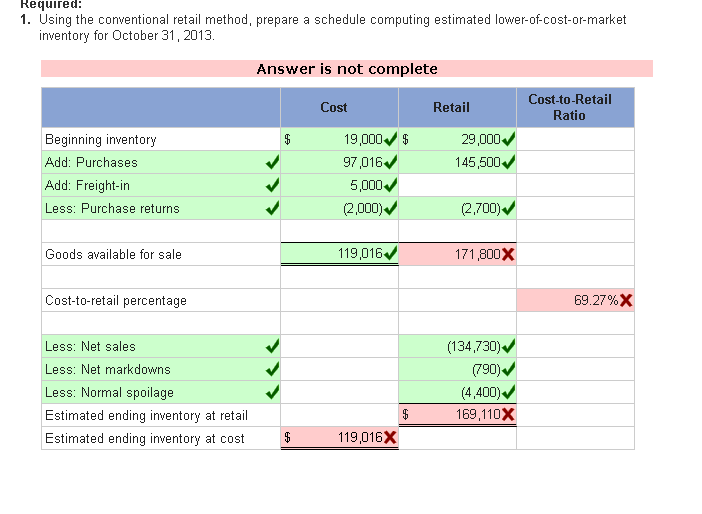
Task: Click the Answer is not complete banner
Action: [347, 69]
